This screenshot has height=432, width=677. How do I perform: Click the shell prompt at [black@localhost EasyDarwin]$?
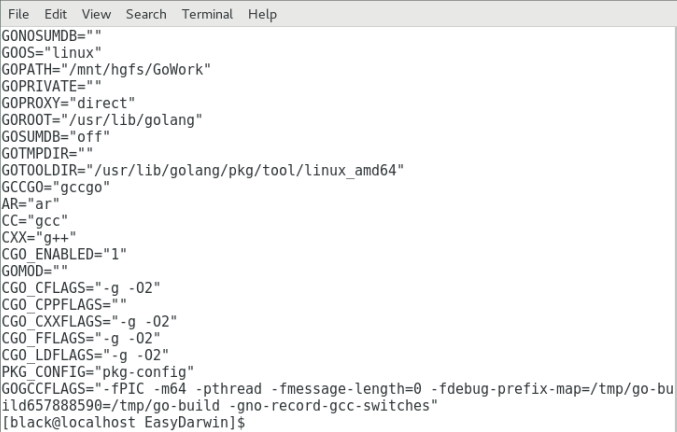124,423
